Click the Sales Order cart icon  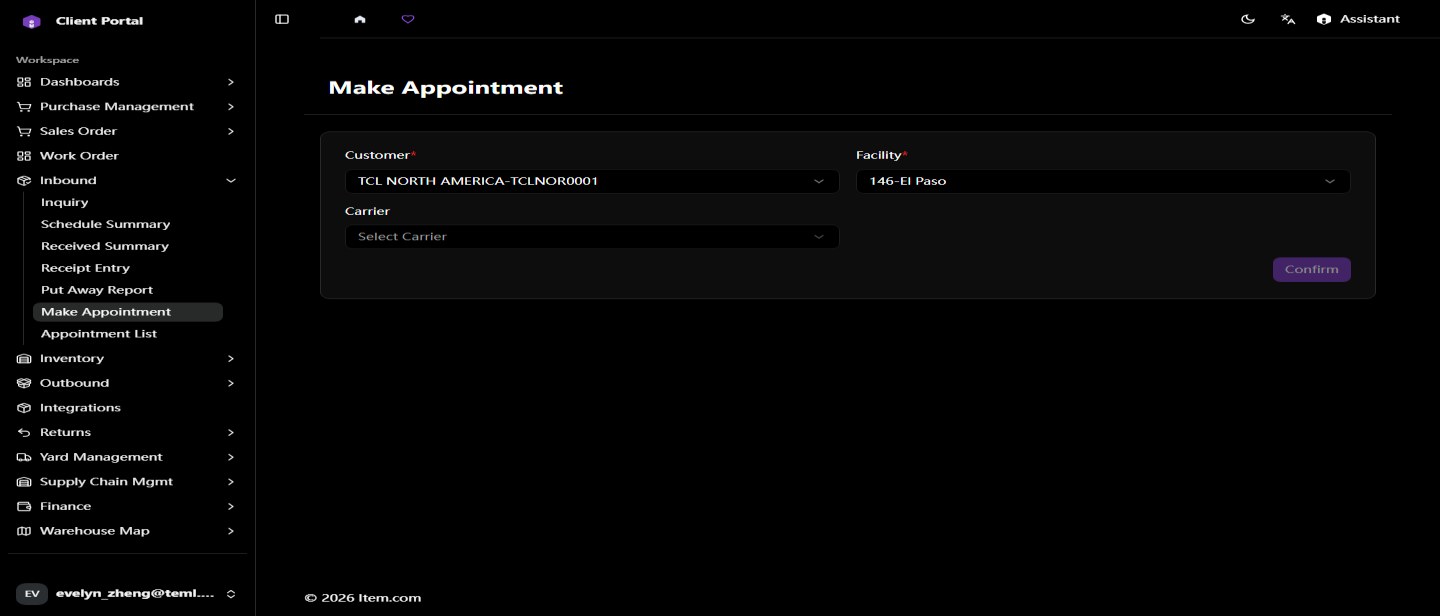tap(24, 131)
